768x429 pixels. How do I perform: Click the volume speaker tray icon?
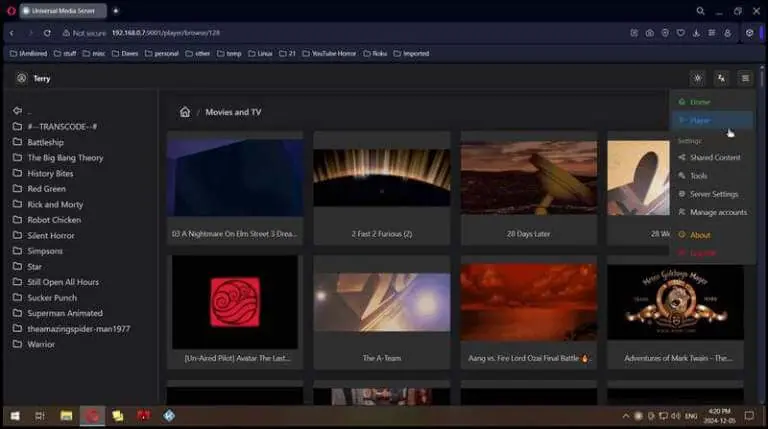tap(676, 416)
